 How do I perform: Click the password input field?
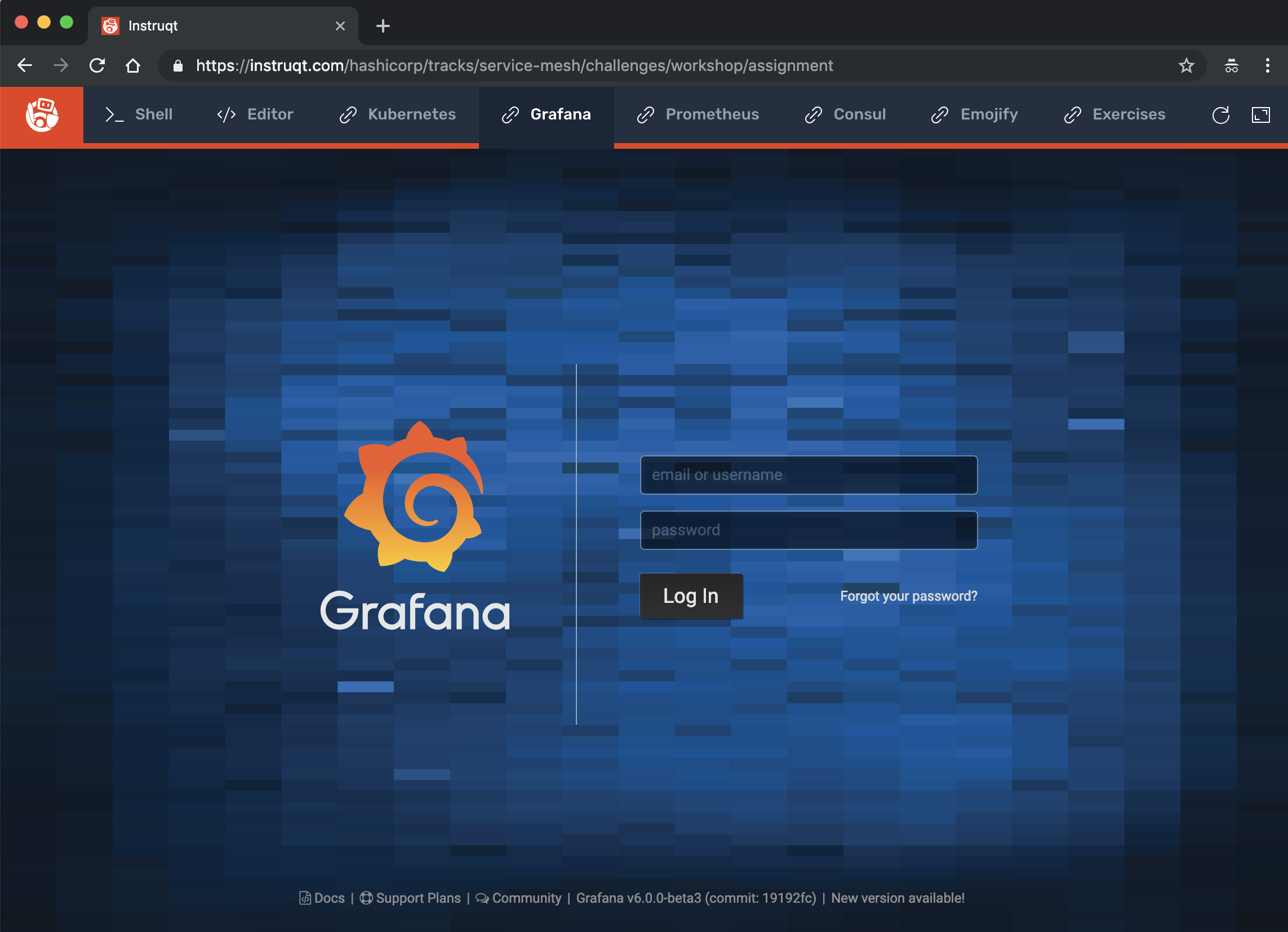807,530
